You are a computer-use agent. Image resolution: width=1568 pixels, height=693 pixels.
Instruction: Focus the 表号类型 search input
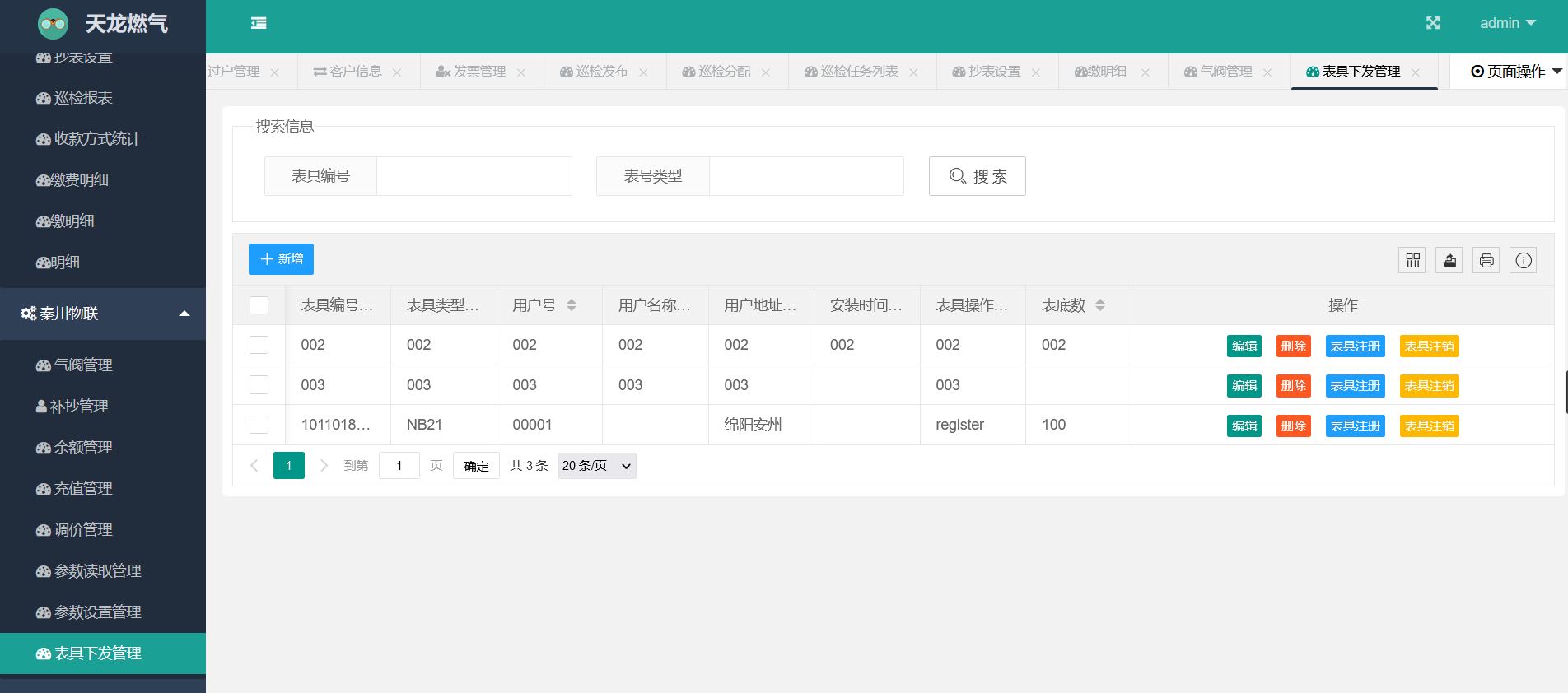tap(806, 176)
